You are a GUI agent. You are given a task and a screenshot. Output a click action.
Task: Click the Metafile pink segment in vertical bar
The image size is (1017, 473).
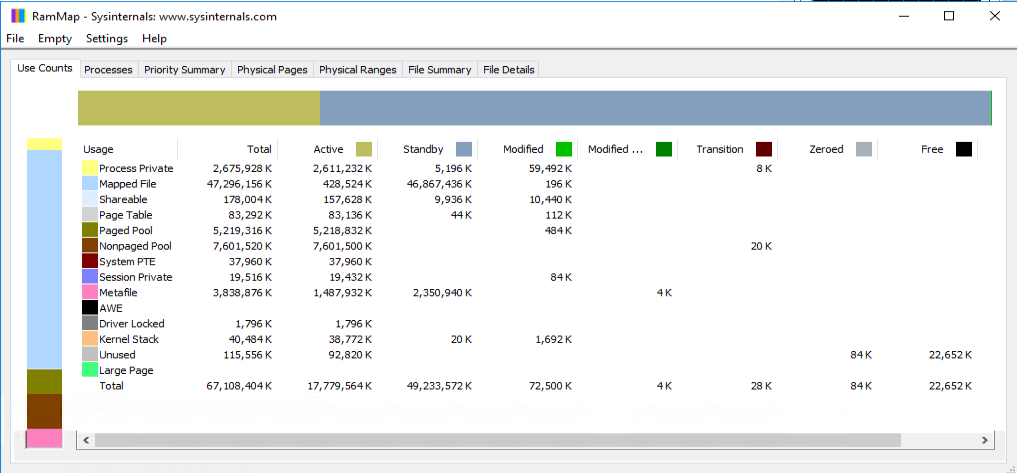click(x=44, y=438)
